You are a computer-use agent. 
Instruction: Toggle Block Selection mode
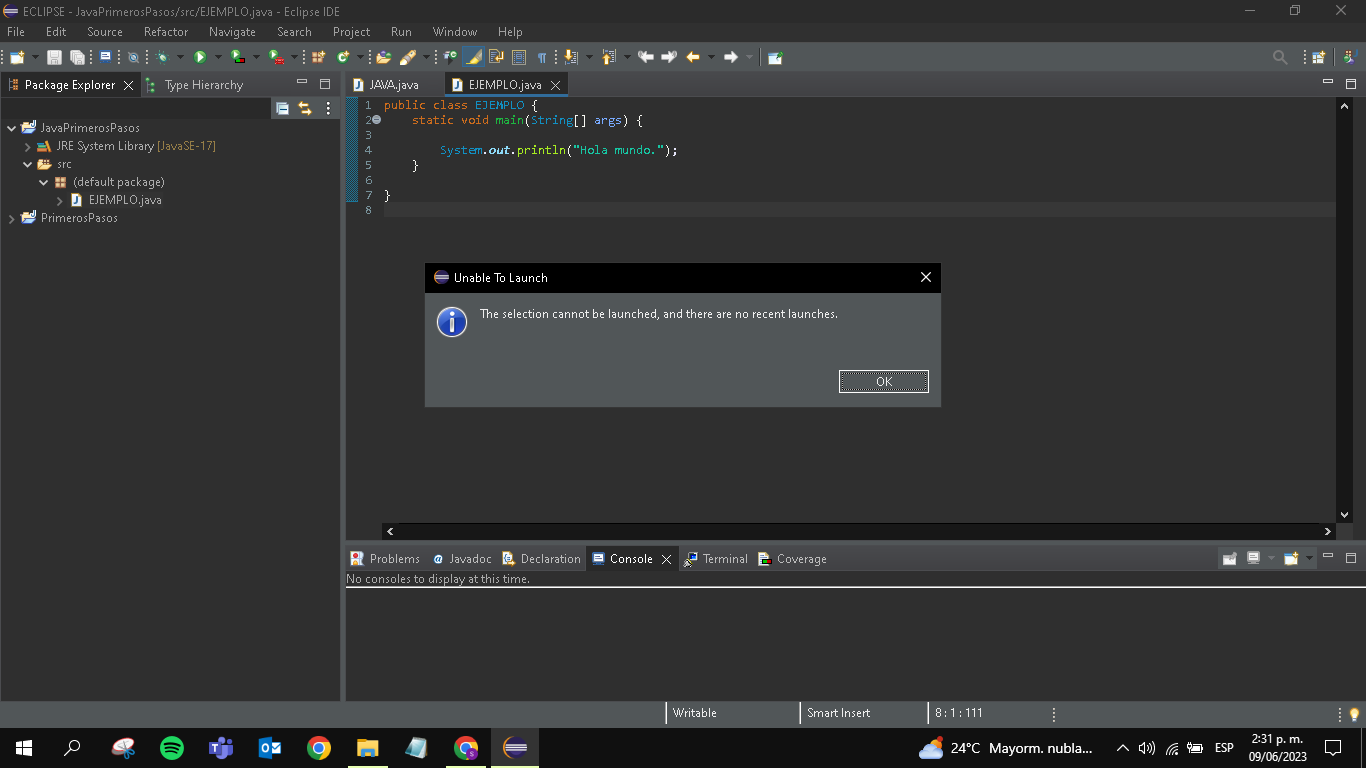pyautogui.click(x=519, y=57)
